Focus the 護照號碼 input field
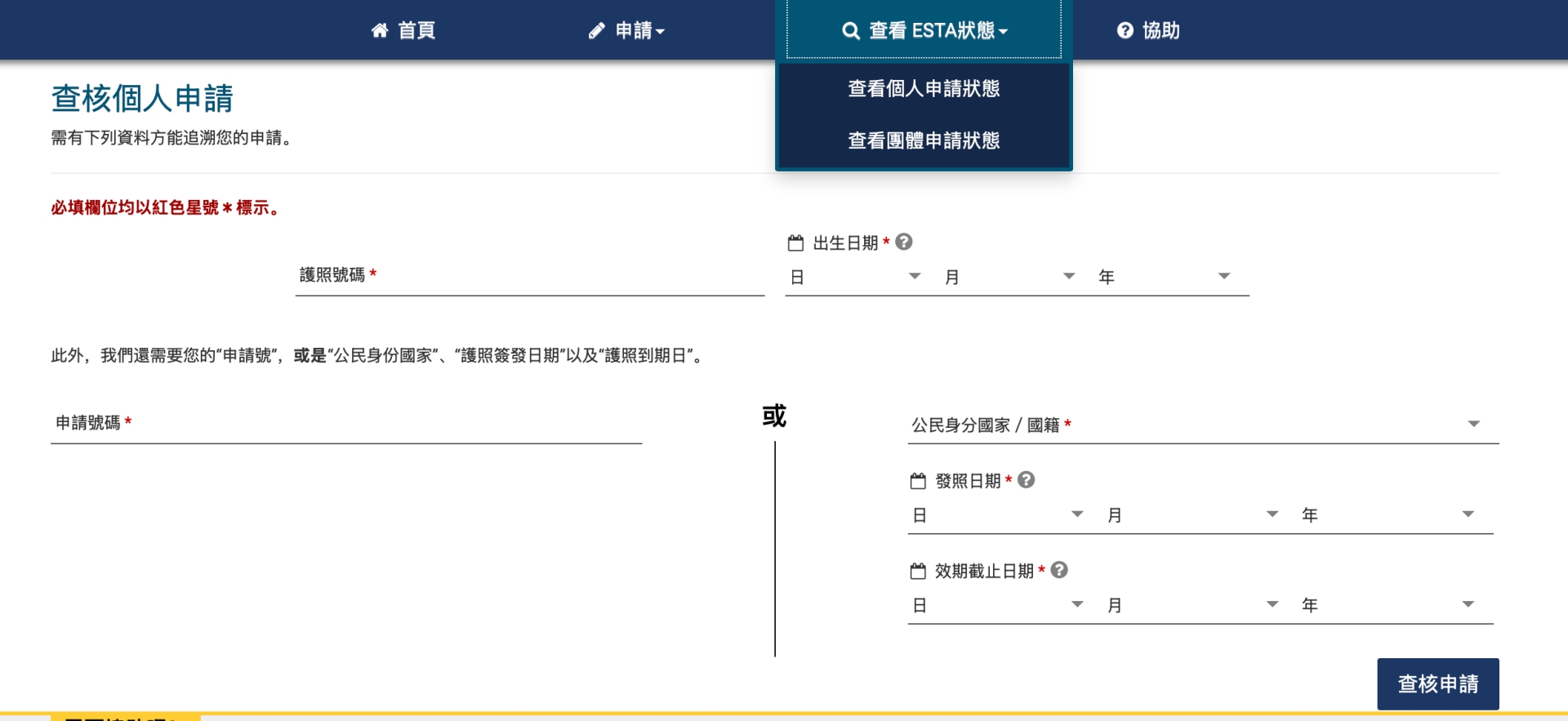This screenshot has height=721, width=1568. (530, 275)
